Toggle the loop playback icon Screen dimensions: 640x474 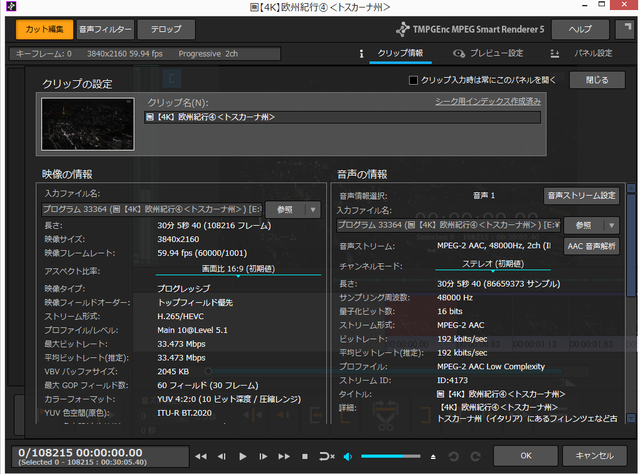[x=327, y=456]
